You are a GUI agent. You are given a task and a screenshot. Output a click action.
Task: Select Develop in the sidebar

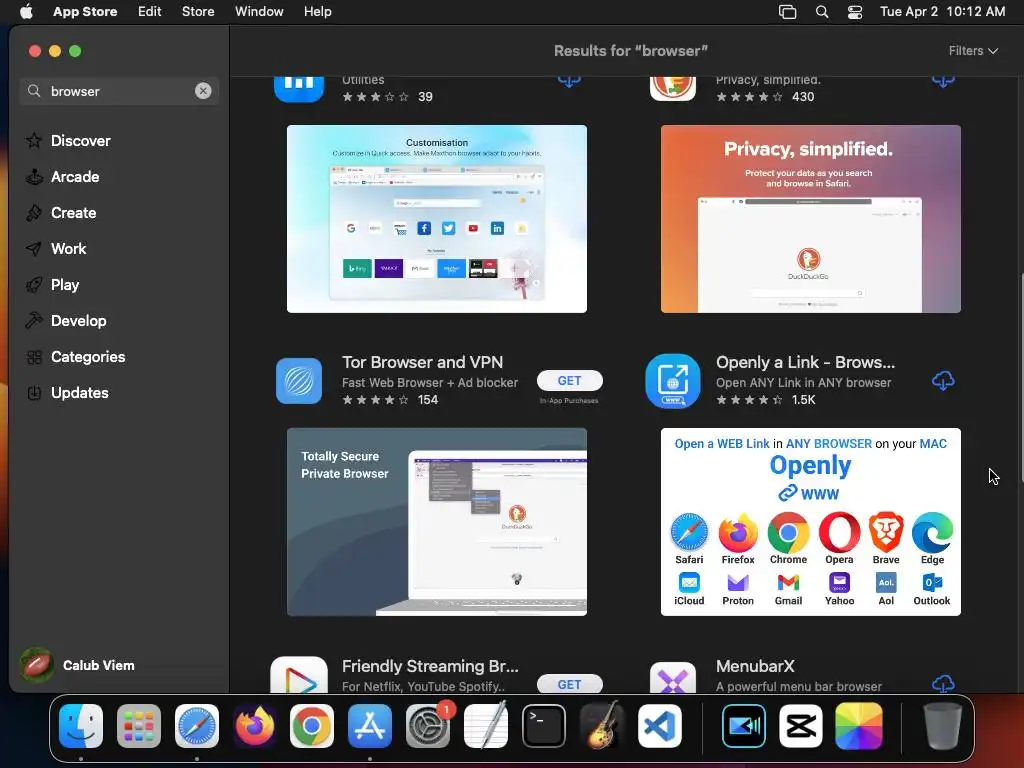78,321
